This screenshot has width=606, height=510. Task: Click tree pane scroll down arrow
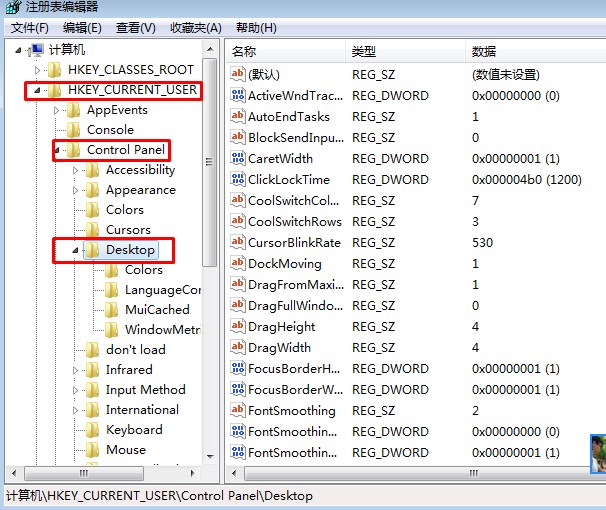click(x=210, y=456)
